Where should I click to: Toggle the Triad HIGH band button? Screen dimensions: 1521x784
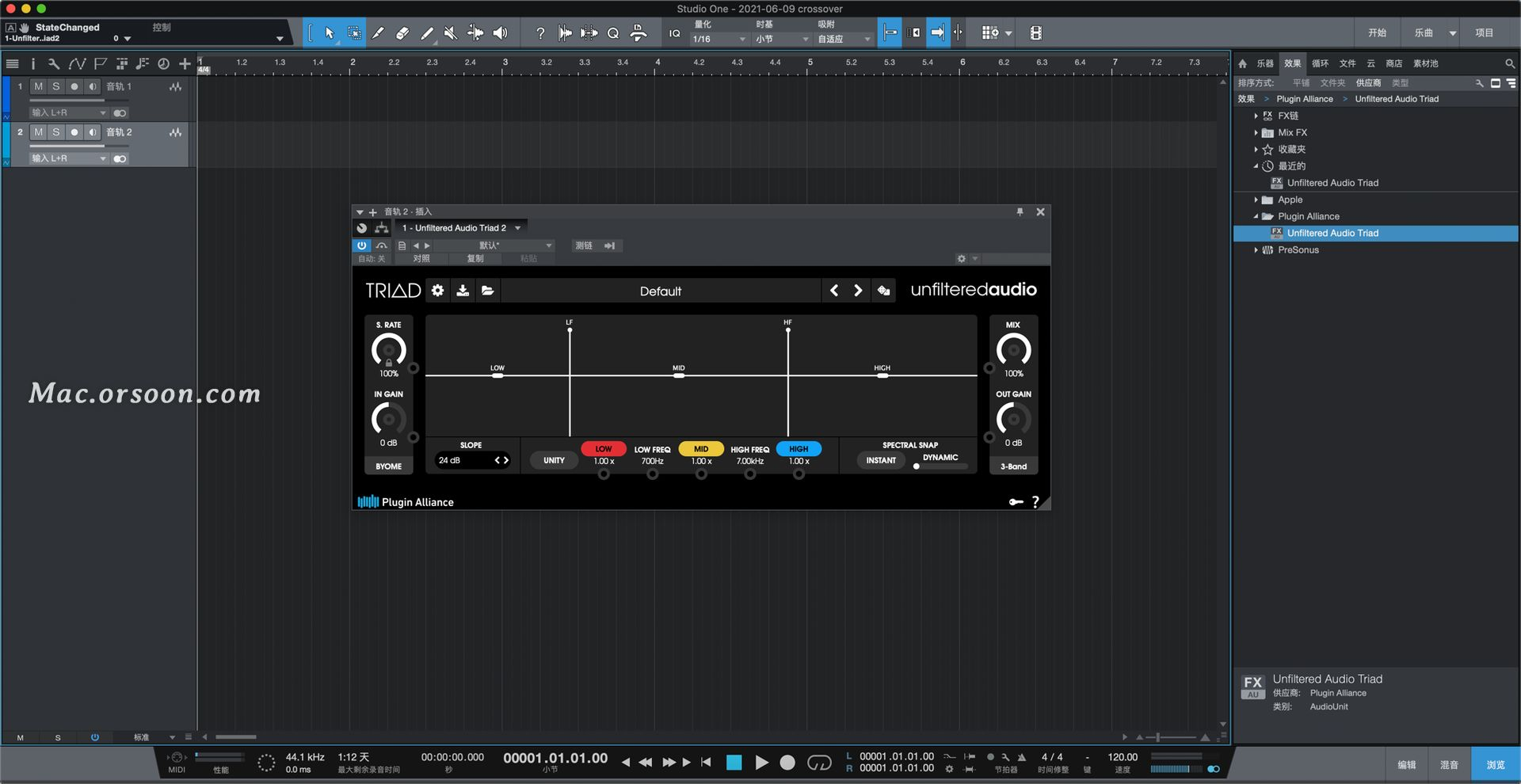click(x=799, y=448)
